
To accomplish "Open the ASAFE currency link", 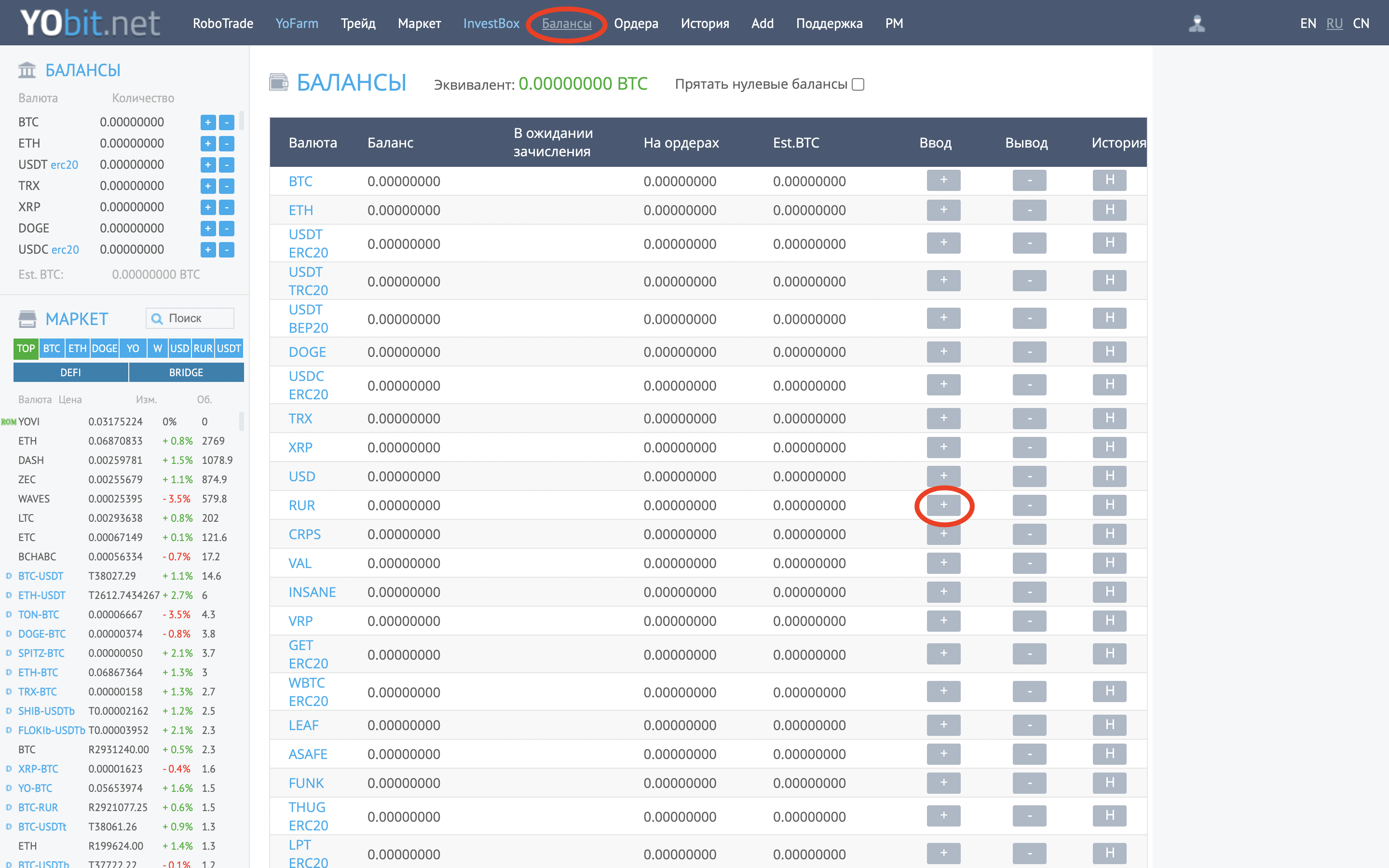I will pos(308,754).
